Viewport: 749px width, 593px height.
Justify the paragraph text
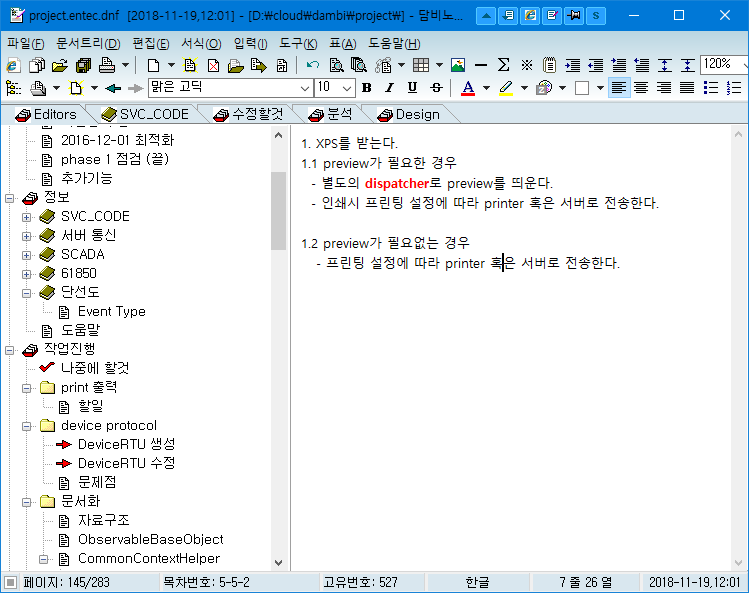(x=687, y=88)
